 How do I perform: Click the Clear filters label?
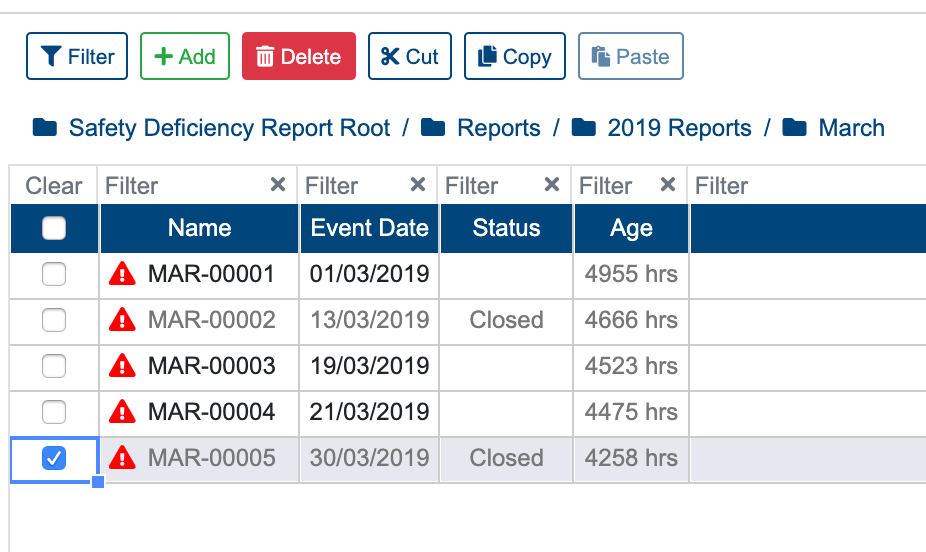tap(54, 185)
